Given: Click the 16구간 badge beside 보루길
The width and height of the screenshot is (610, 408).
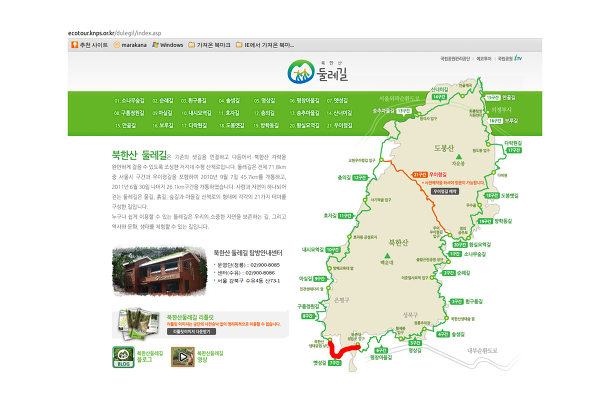Looking at the screenshot, I should coord(495,121).
